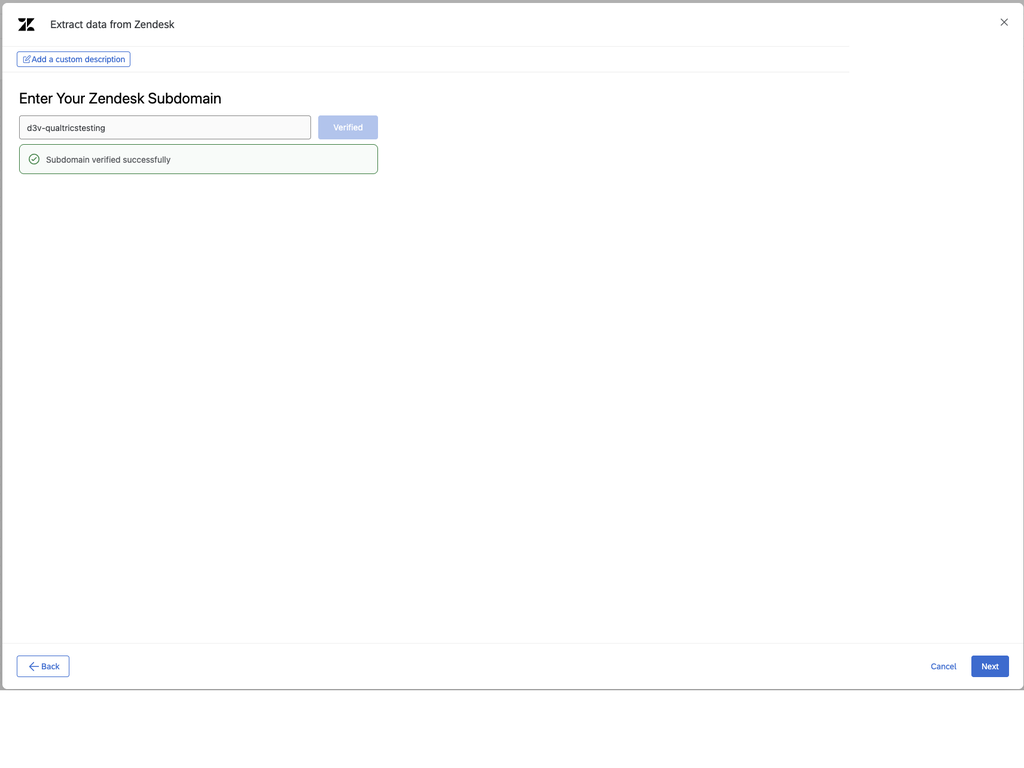
Task: Click 'Subdomain verified successfully' message text
Action: click(x=108, y=159)
